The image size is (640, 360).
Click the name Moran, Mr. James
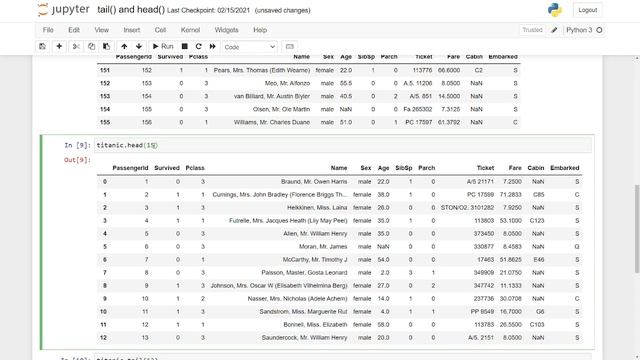(x=323, y=247)
